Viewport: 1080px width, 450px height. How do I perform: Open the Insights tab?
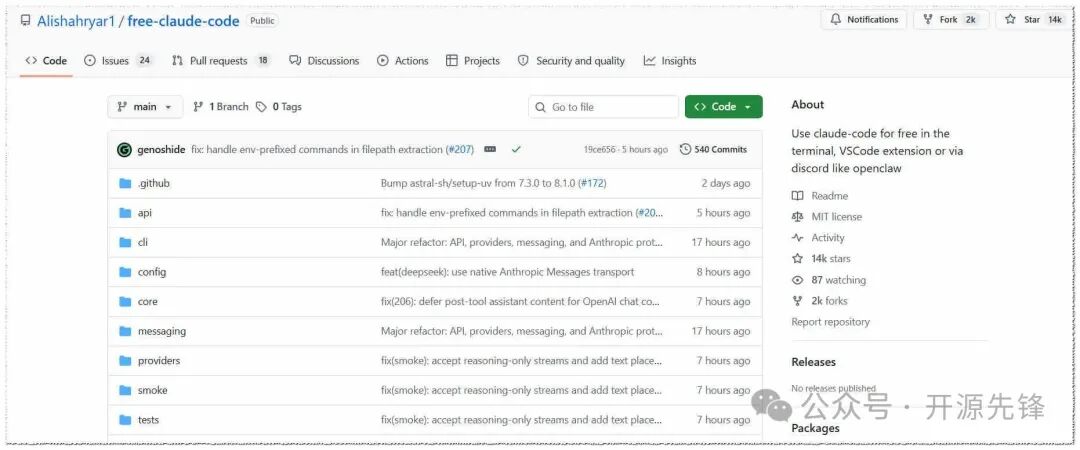(670, 61)
